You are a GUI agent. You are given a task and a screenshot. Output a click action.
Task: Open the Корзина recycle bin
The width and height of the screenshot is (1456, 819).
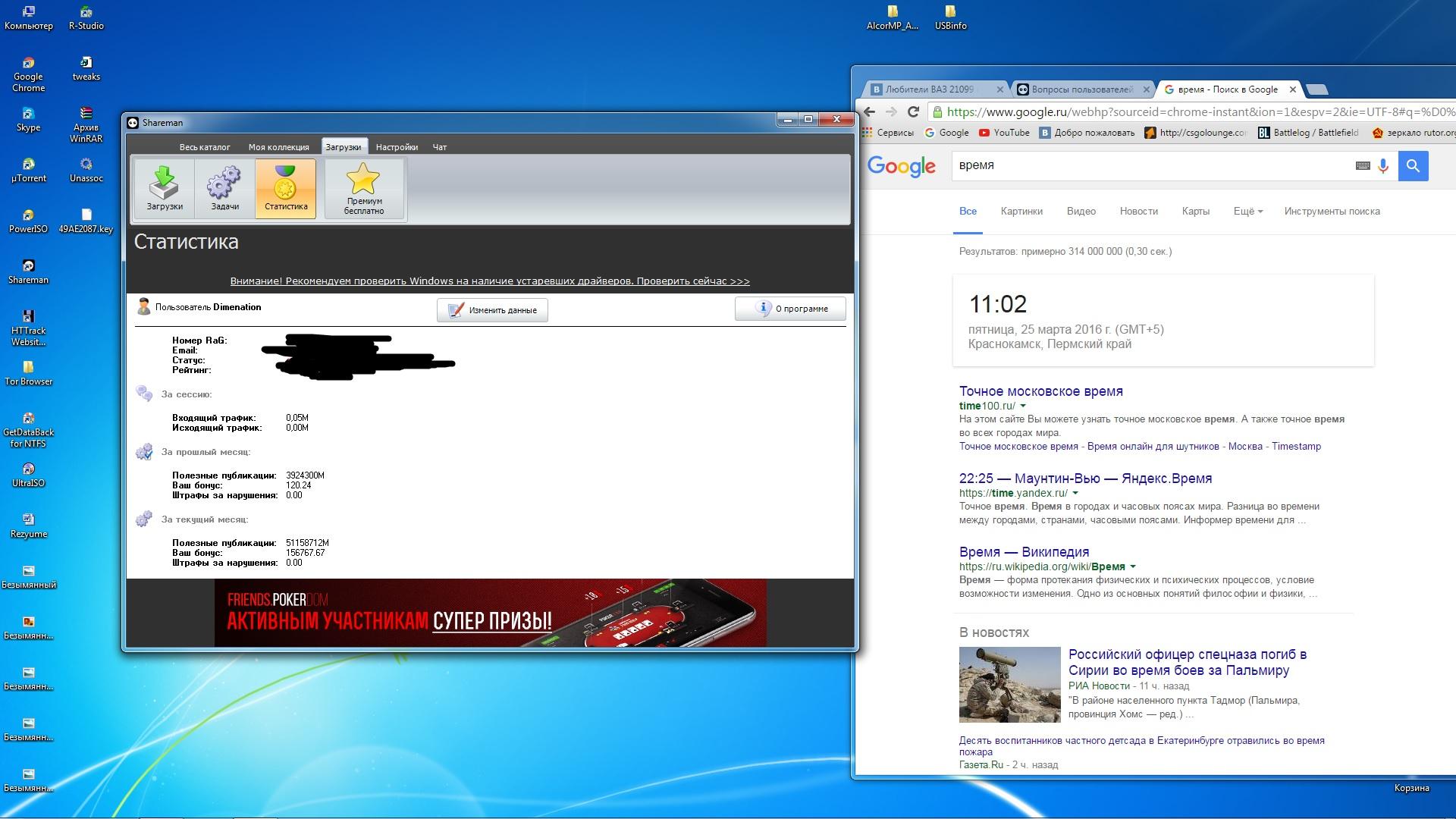(x=1411, y=788)
